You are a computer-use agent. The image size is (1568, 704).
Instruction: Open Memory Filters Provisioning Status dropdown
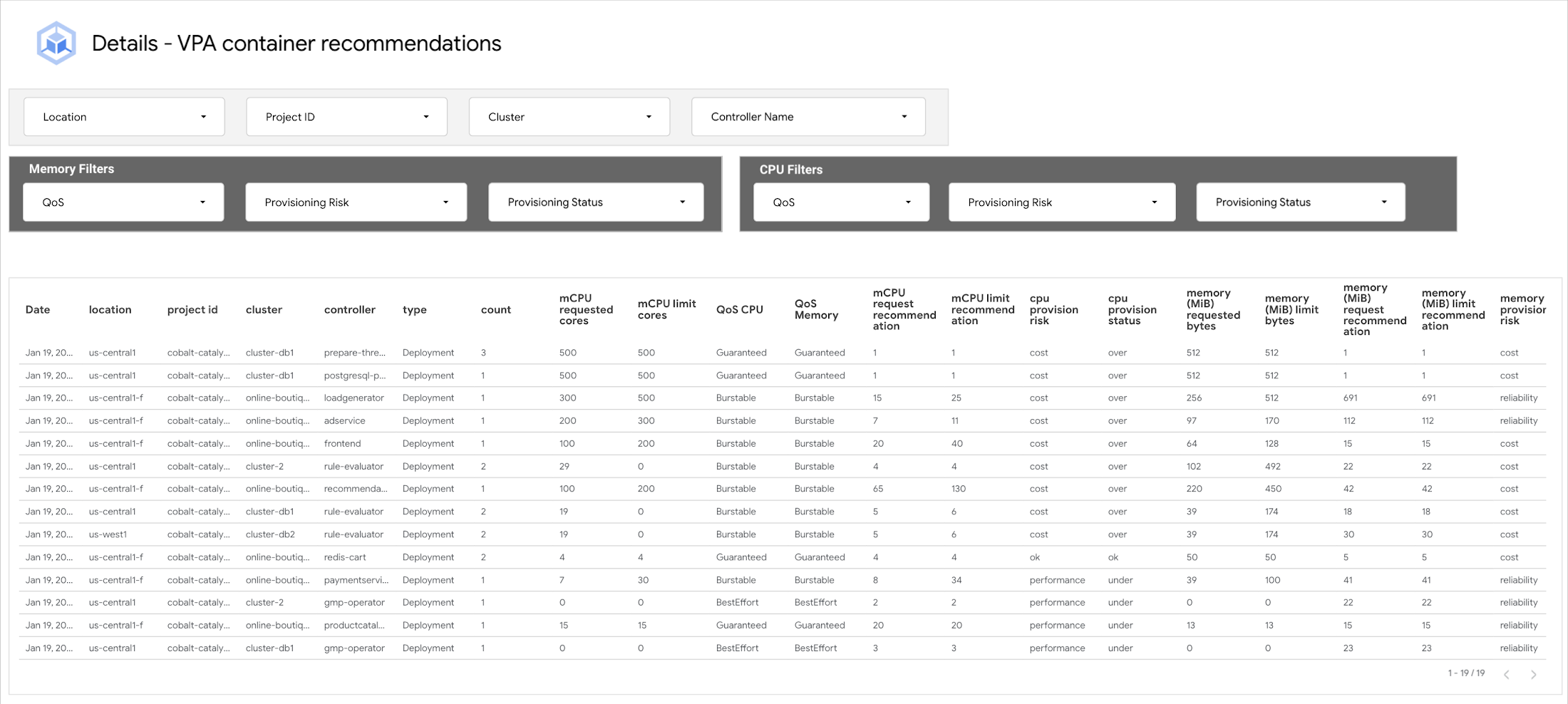(596, 202)
